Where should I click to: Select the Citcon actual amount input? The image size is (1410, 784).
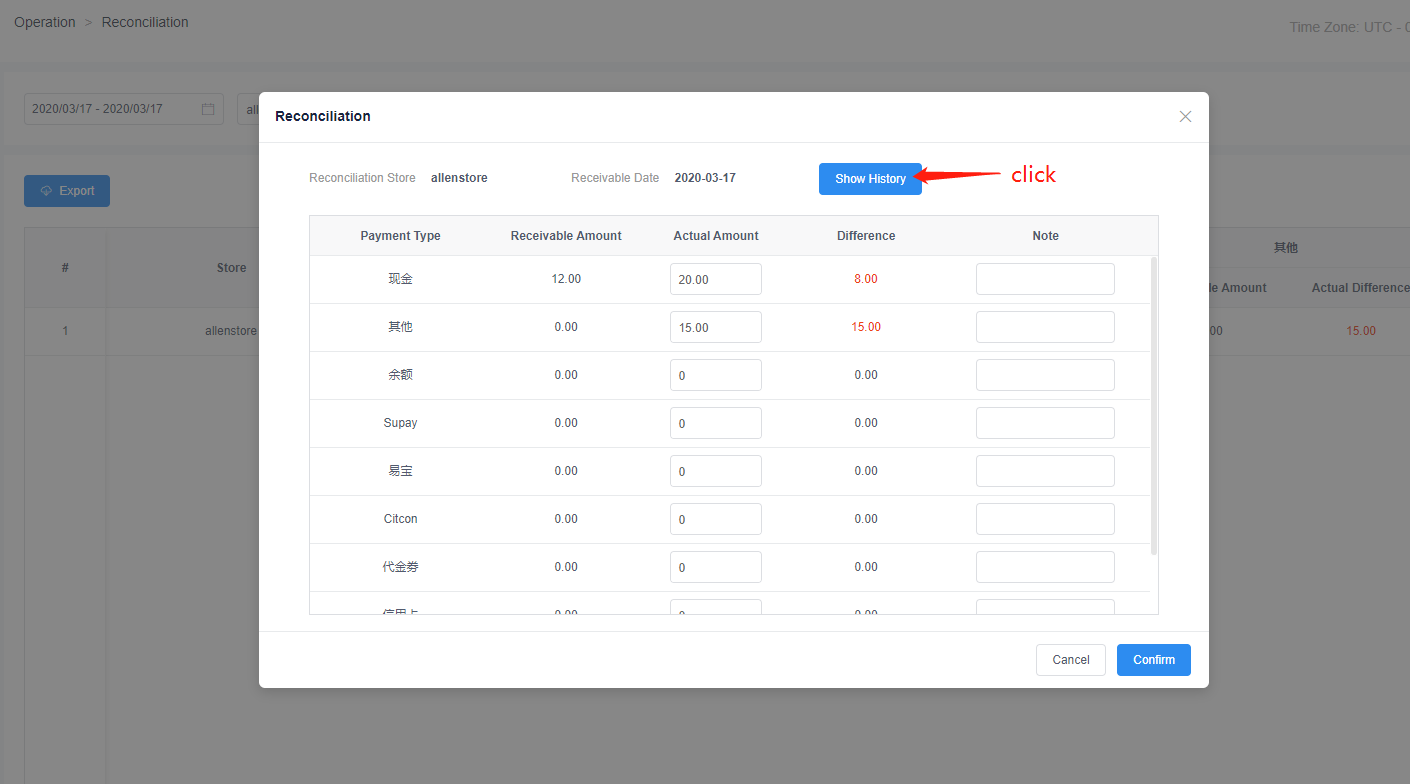(715, 519)
